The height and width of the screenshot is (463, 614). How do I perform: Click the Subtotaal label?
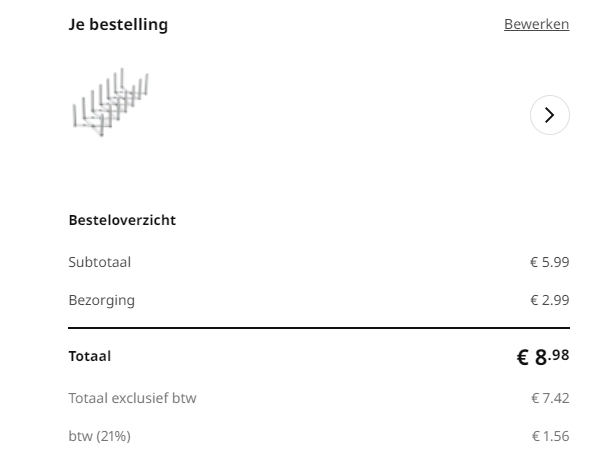100,262
